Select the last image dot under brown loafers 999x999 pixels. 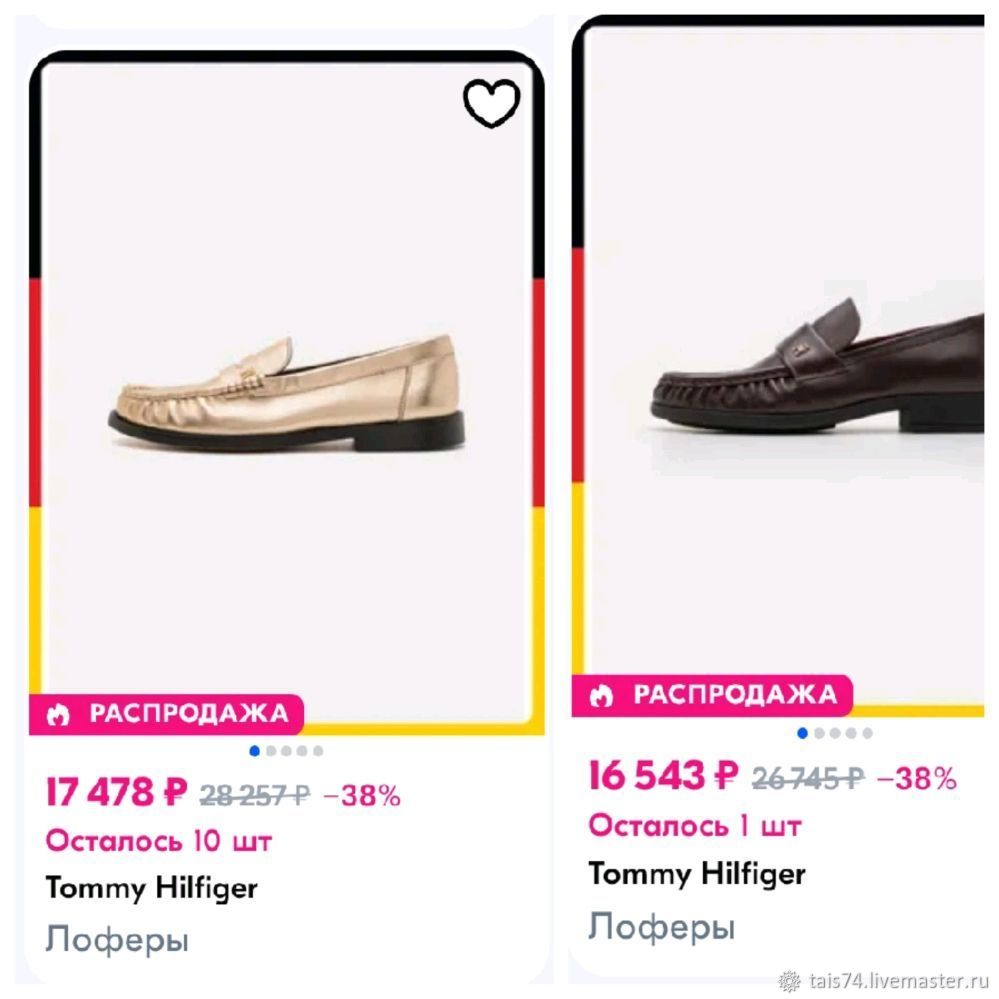point(867,733)
